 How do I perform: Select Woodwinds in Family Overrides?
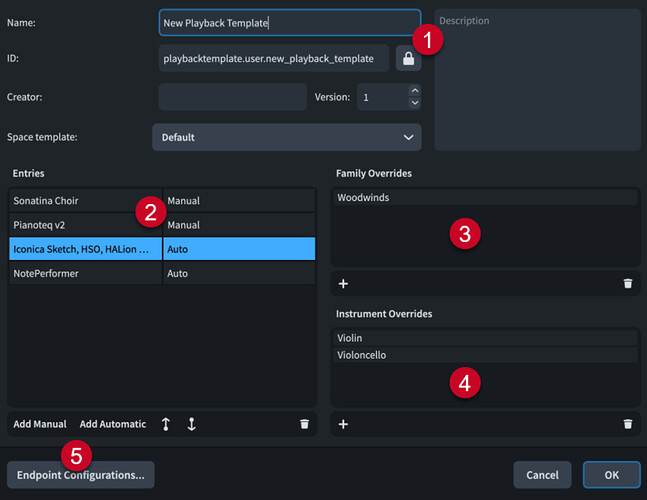485,198
